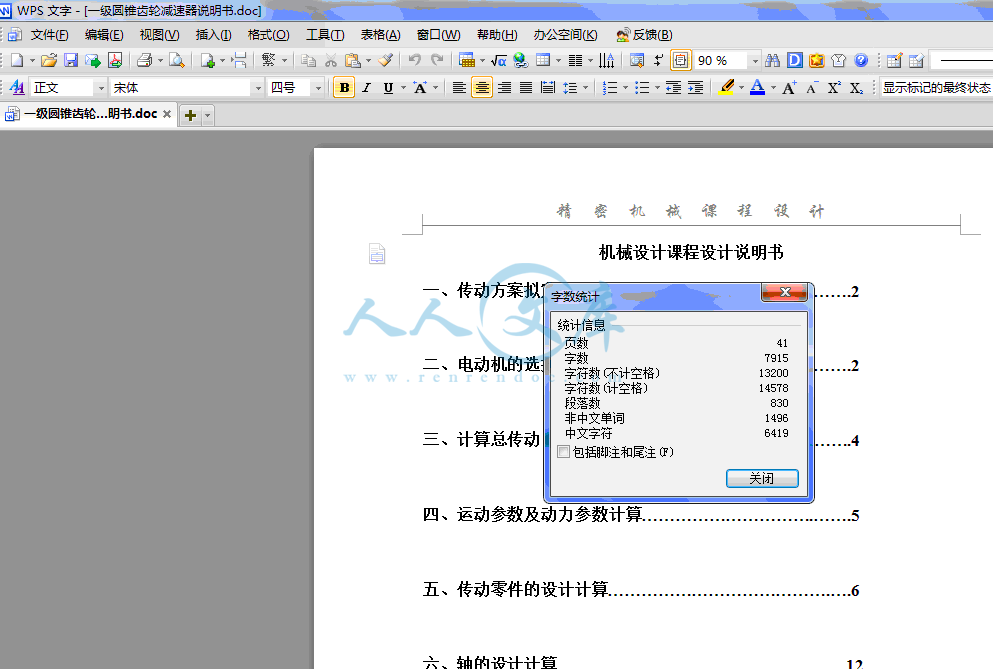The image size is (993, 669).
Task: Click the sort columns icon
Action: pos(607,60)
